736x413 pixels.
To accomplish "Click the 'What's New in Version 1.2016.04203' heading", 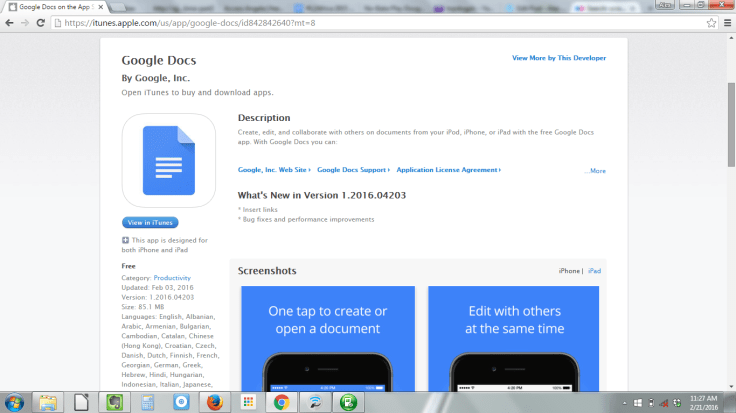I will coord(322,195).
